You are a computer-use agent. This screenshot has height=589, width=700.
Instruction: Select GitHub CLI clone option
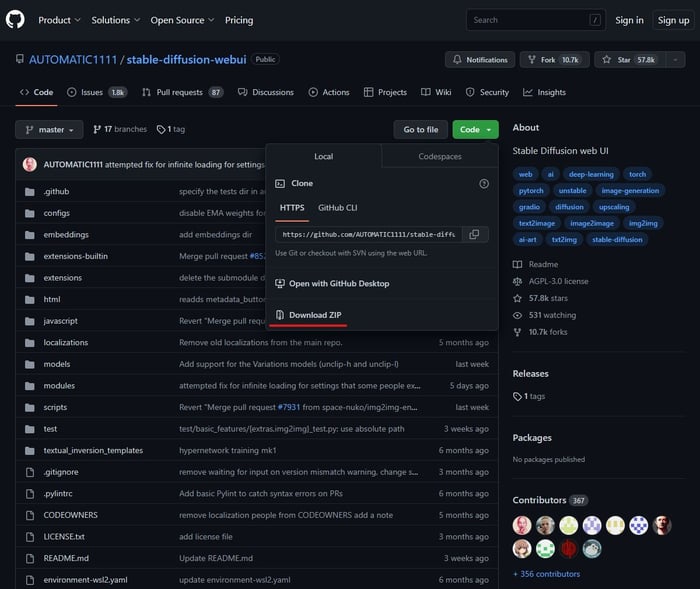click(338, 208)
